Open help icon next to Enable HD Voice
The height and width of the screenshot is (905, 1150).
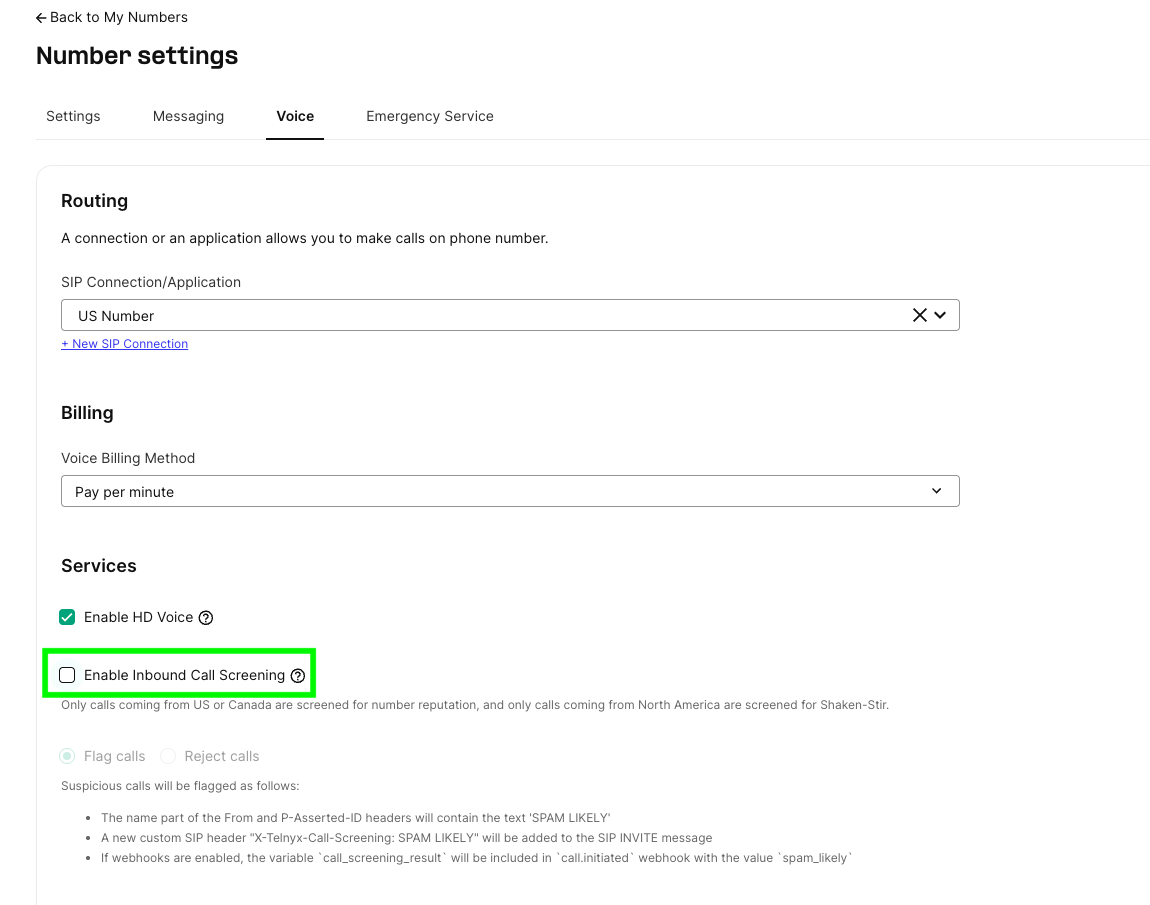tap(206, 618)
